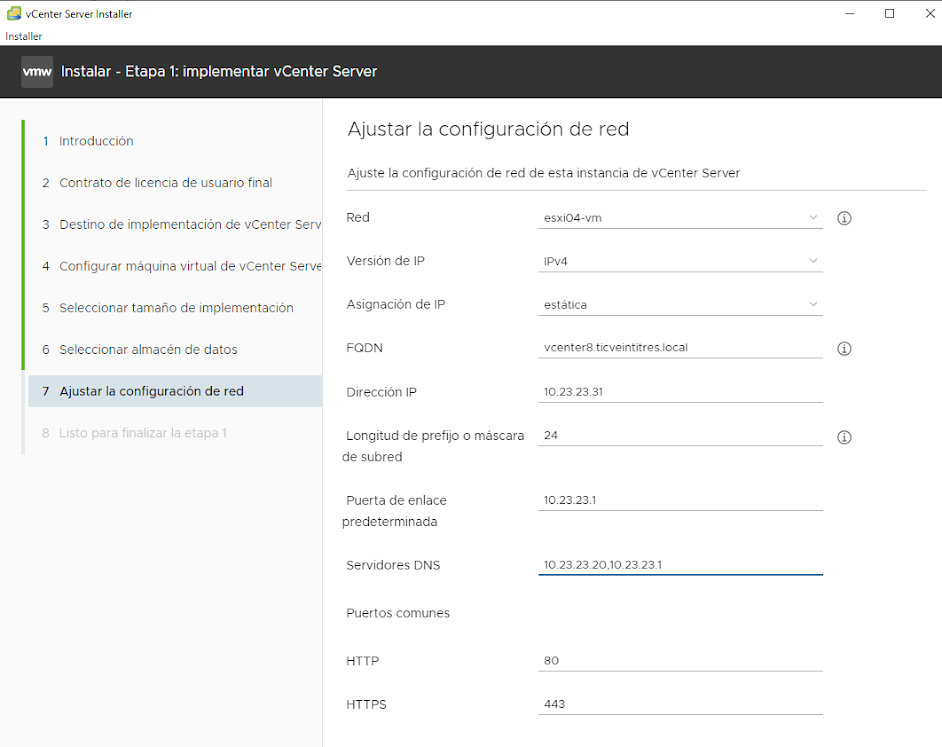Click the default gateway field 10.23.23.1
Image resolution: width=942 pixels, height=747 pixels.
tap(680, 500)
